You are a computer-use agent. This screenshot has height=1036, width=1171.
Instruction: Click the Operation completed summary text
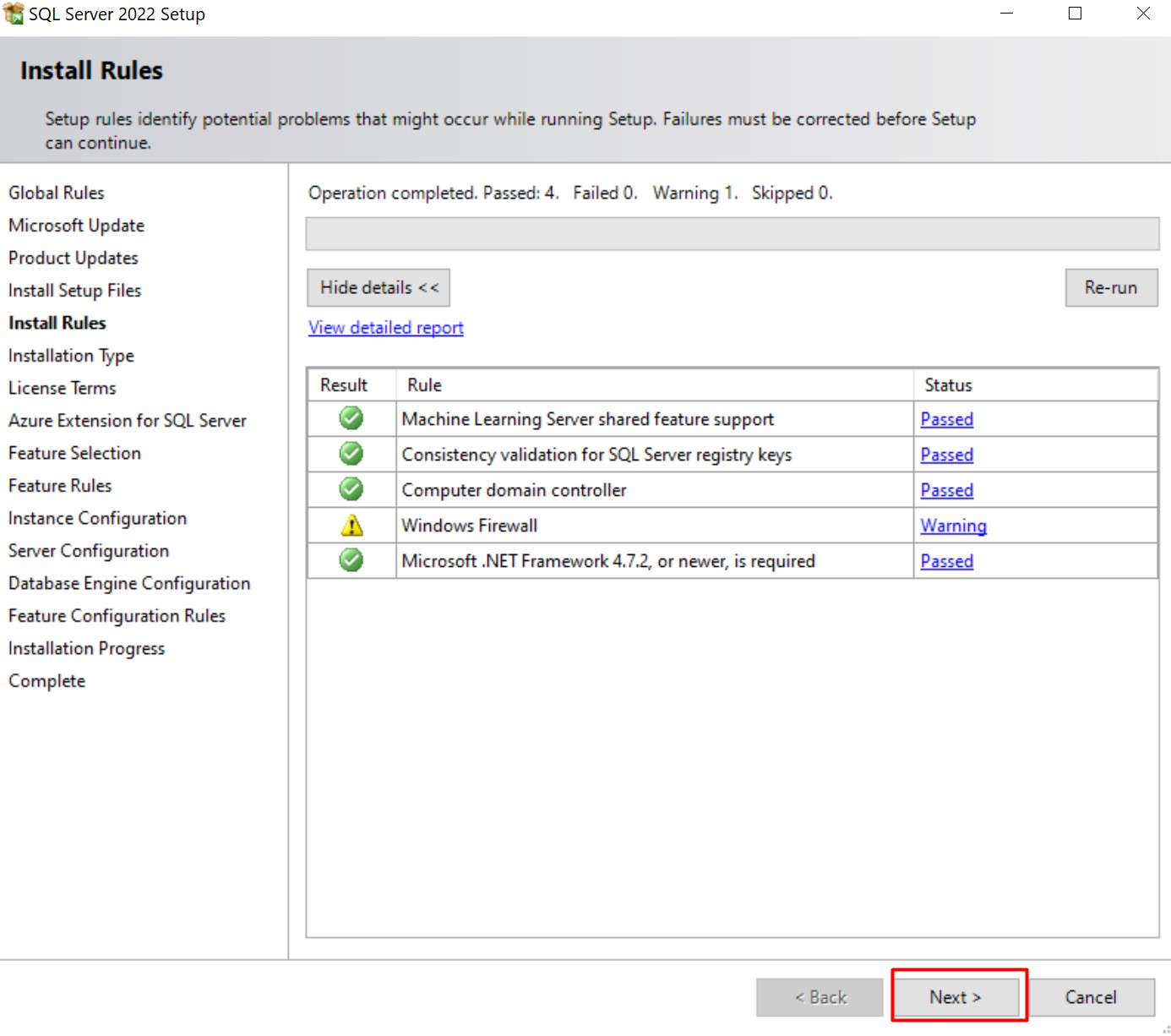[570, 194]
